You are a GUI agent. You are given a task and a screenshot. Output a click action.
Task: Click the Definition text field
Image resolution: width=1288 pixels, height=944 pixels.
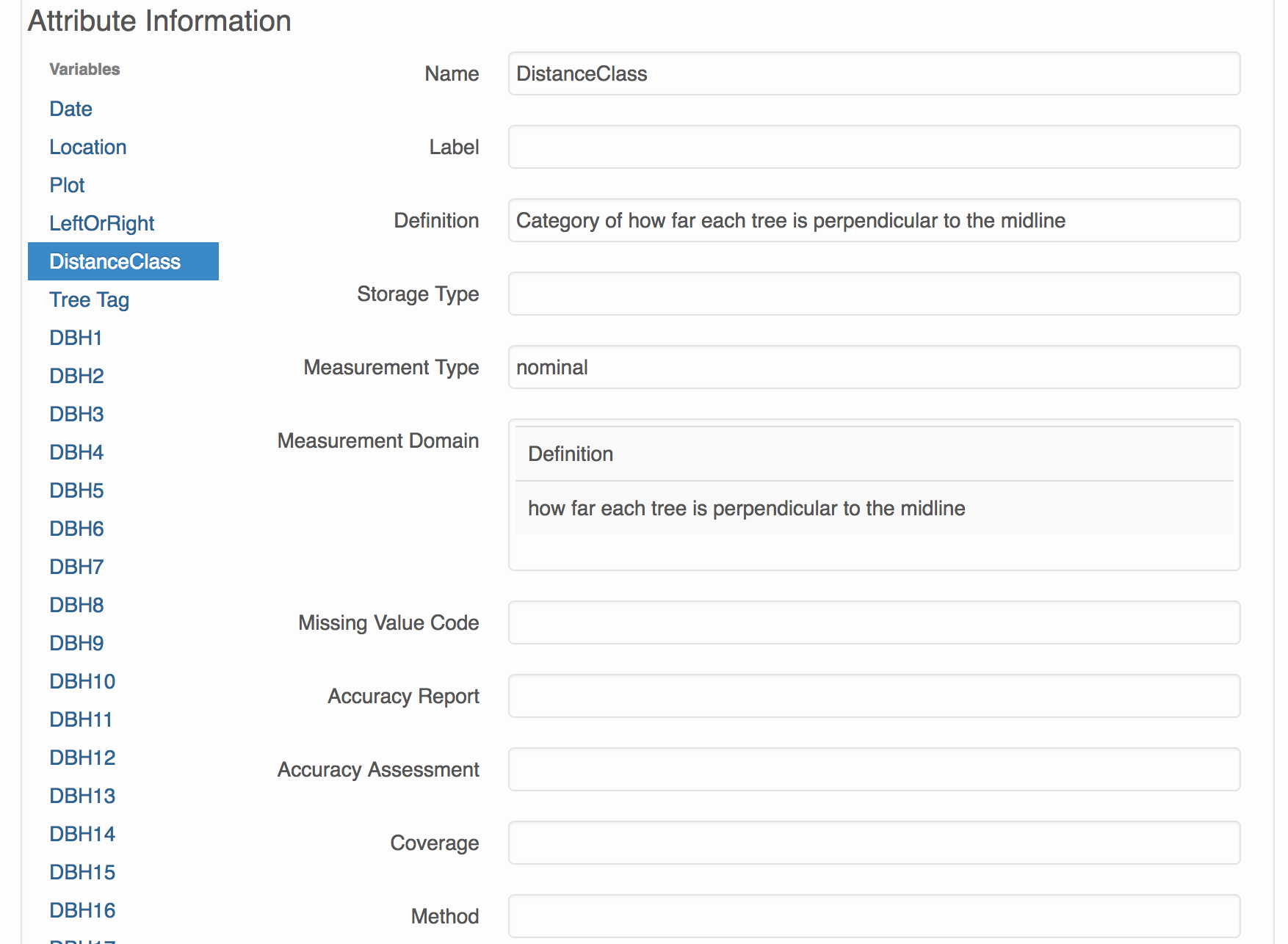pos(874,220)
